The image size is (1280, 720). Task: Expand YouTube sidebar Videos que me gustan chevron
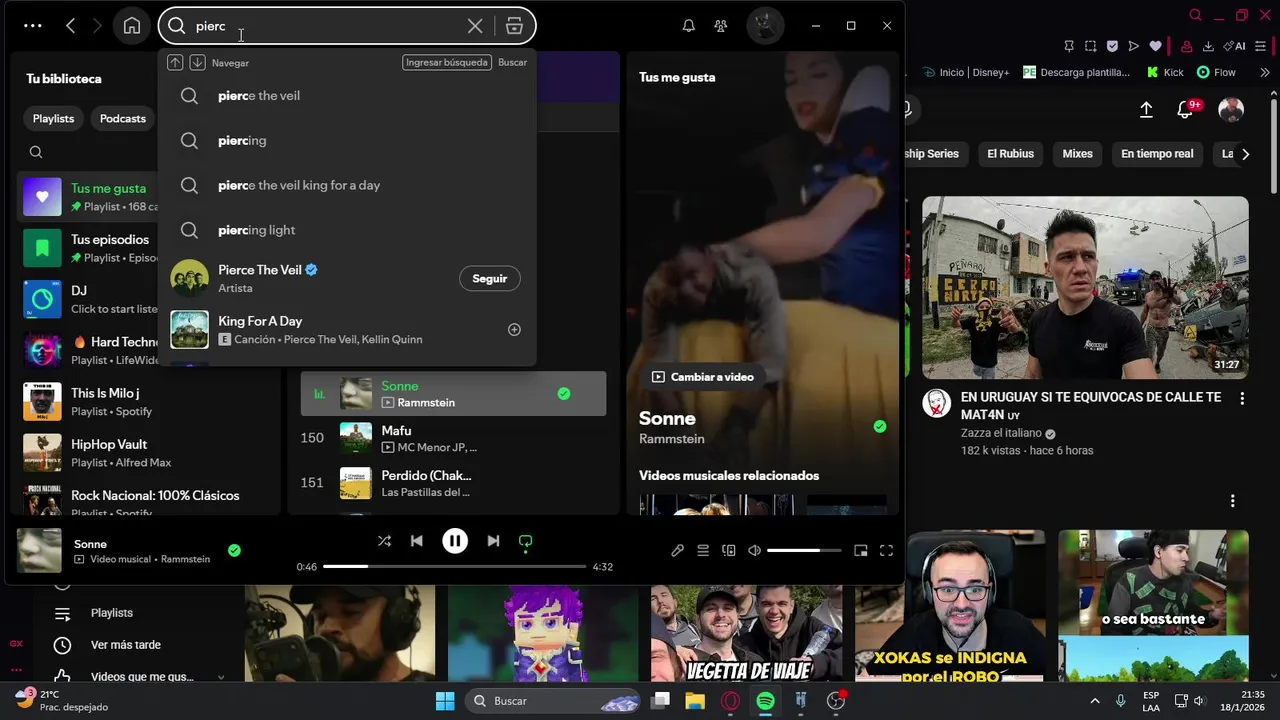(221, 677)
